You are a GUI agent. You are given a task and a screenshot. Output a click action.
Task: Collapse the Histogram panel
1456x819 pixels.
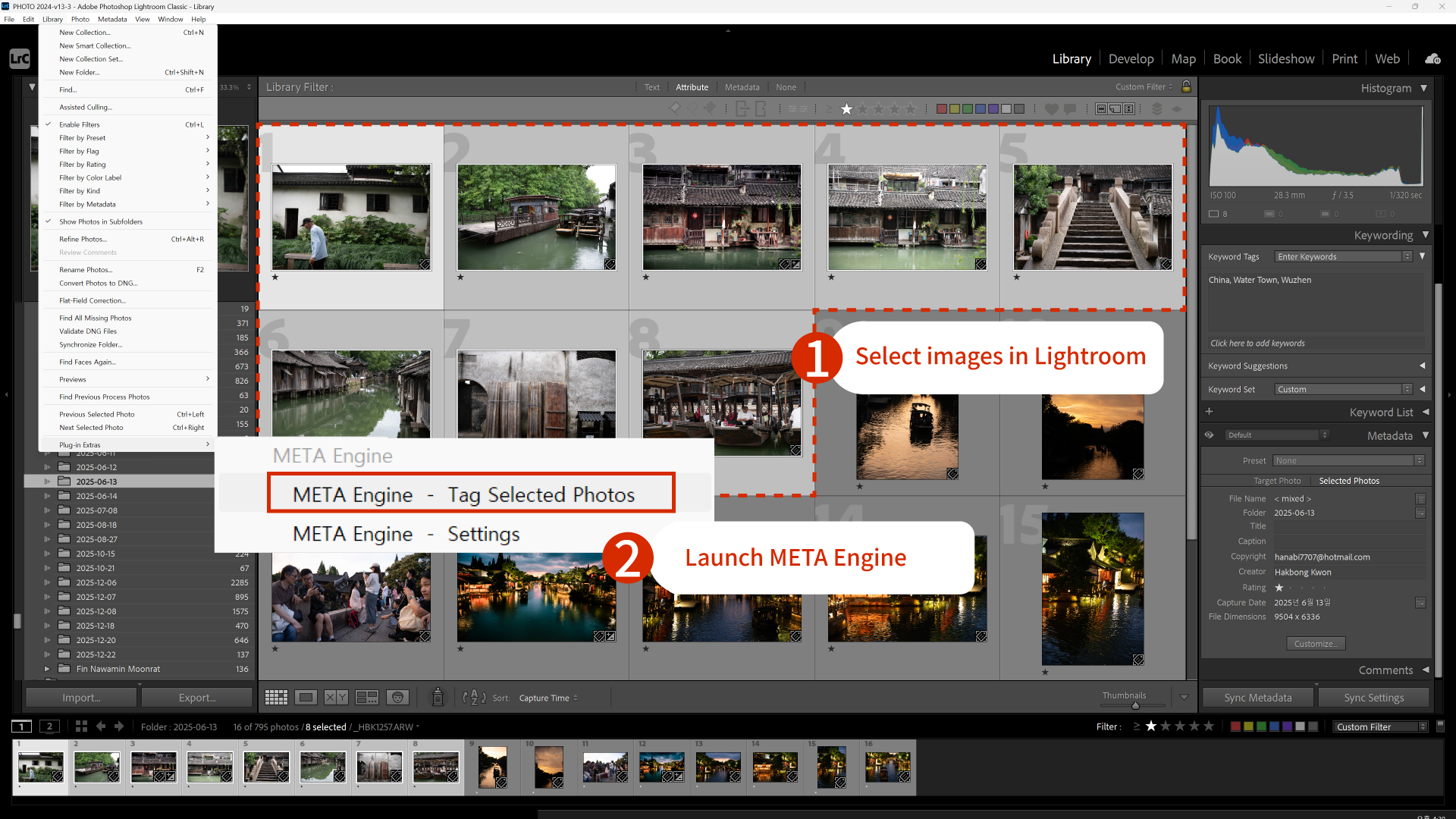1423,88
